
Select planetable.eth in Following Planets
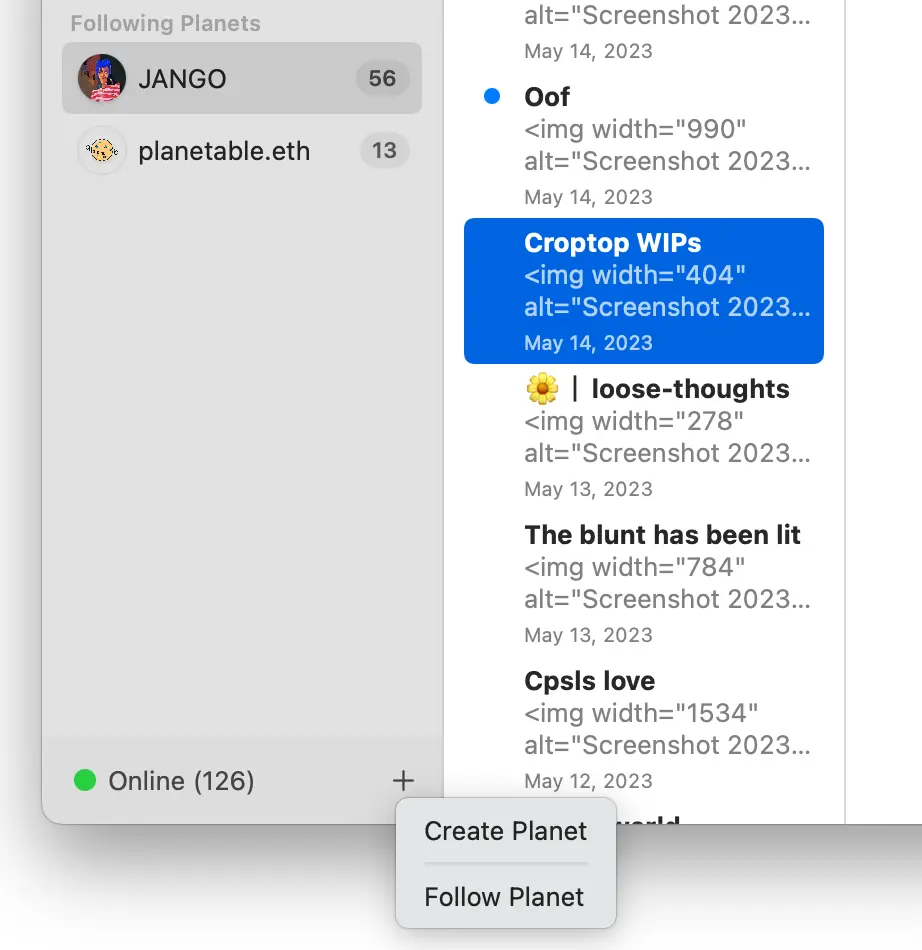pos(224,151)
